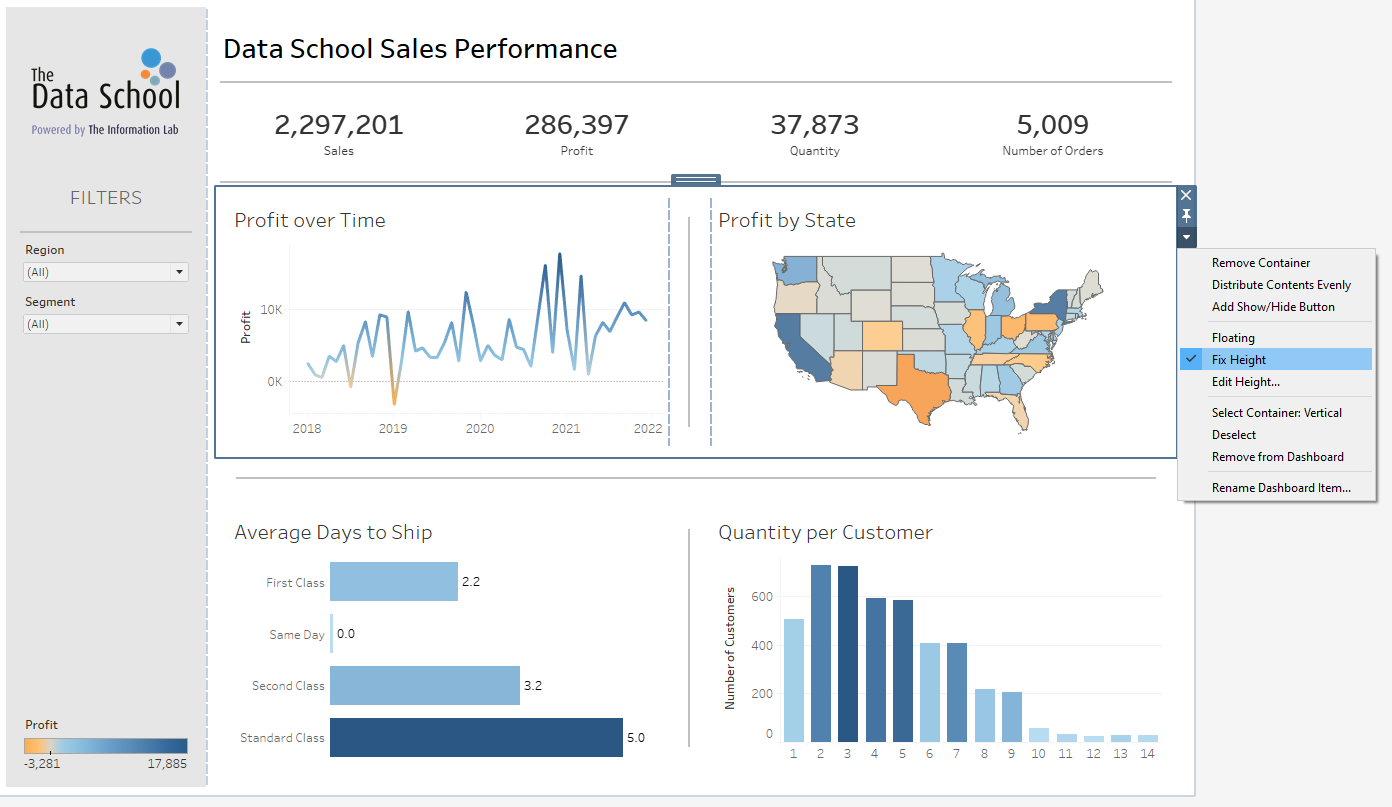Image resolution: width=1392 pixels, height=807 pixels.
Task: Click the More Options arrow on container
Action: [x=1186, y=237]
